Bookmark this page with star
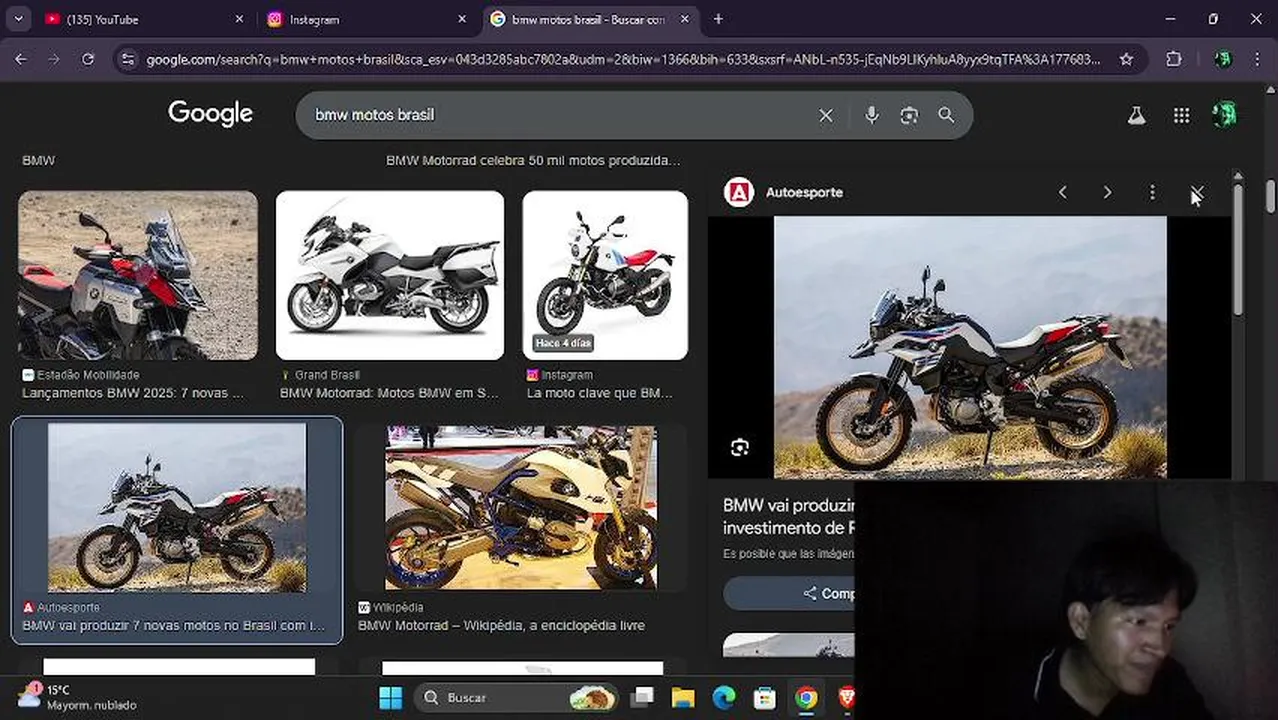Screen dimensions: 1278x720 pos(1126,59)
